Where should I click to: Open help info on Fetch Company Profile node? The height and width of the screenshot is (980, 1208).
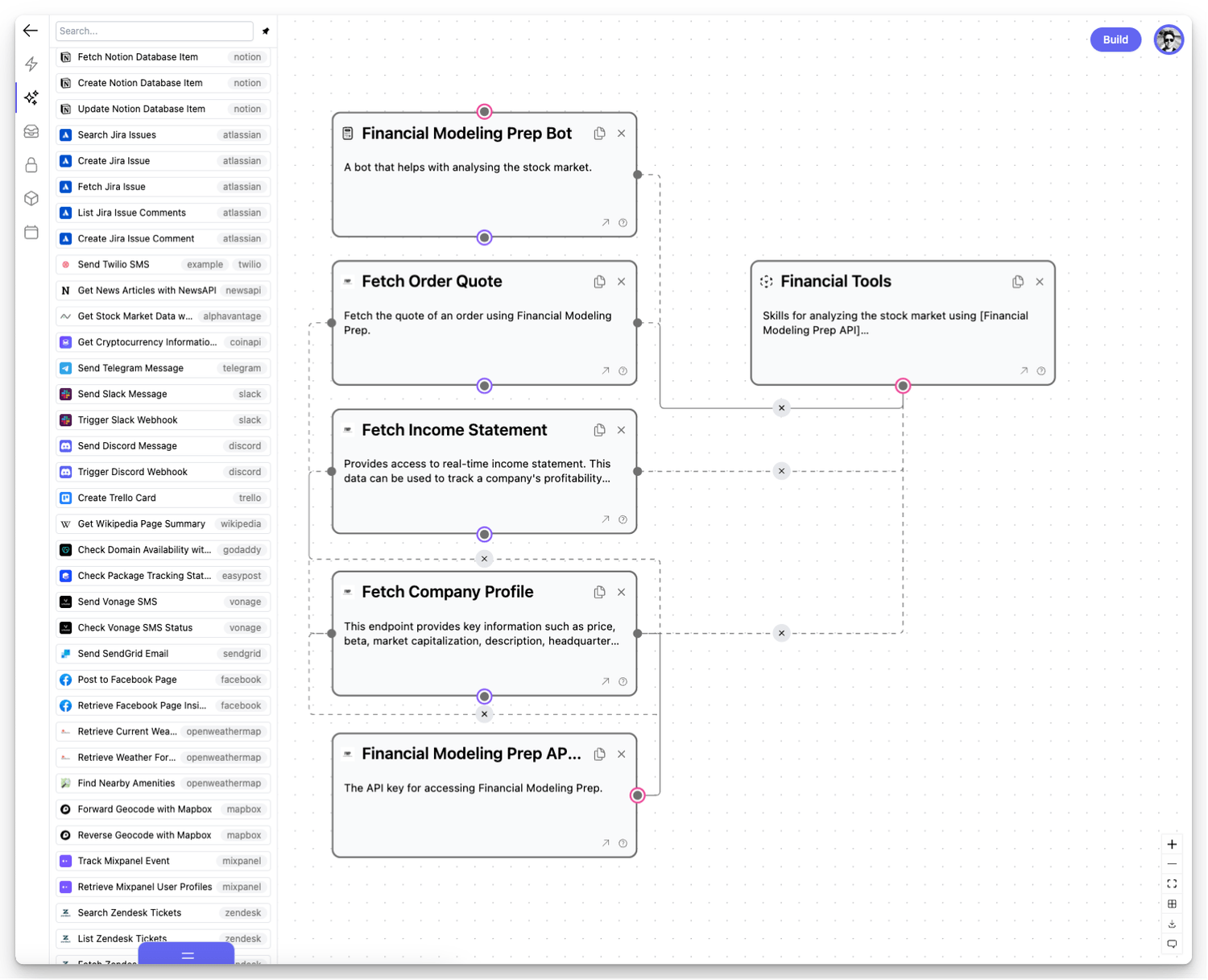(623, 681)
